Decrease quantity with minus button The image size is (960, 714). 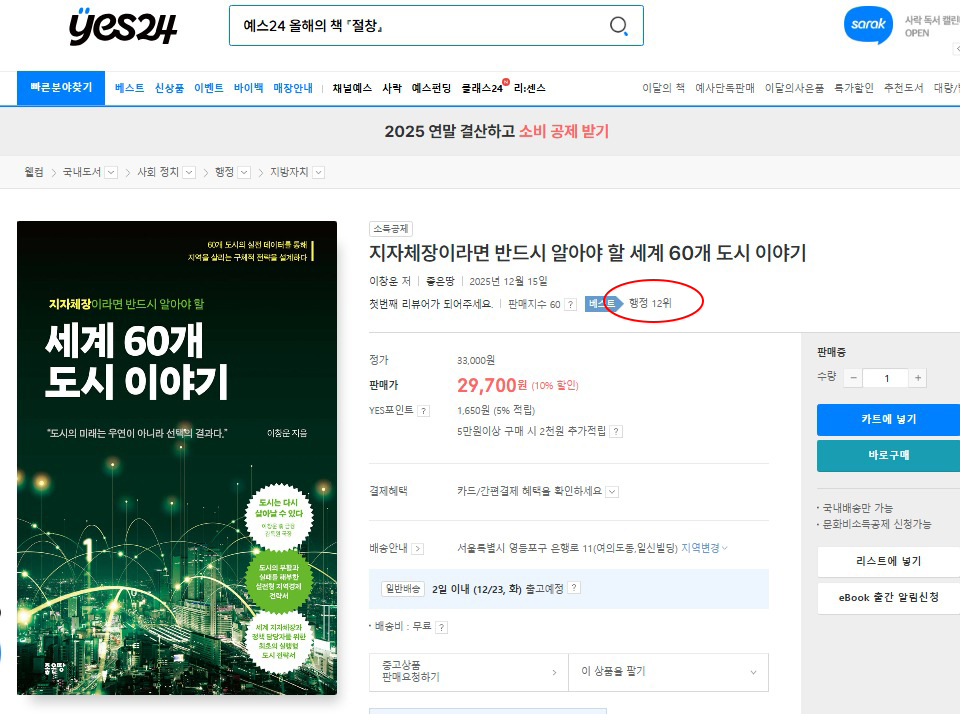(853, 378)
